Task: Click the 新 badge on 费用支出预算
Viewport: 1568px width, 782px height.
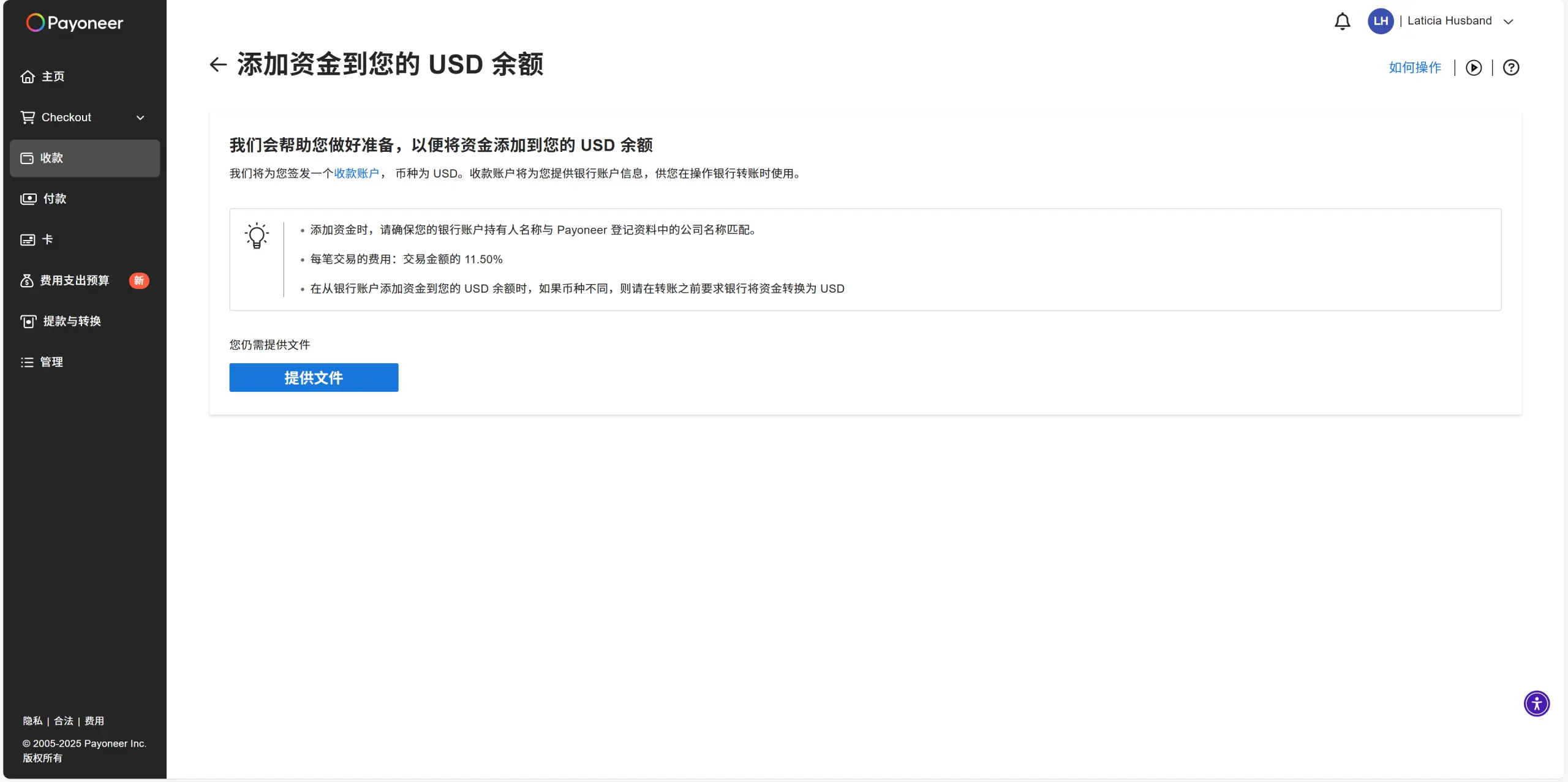Action: click(139, 280)
